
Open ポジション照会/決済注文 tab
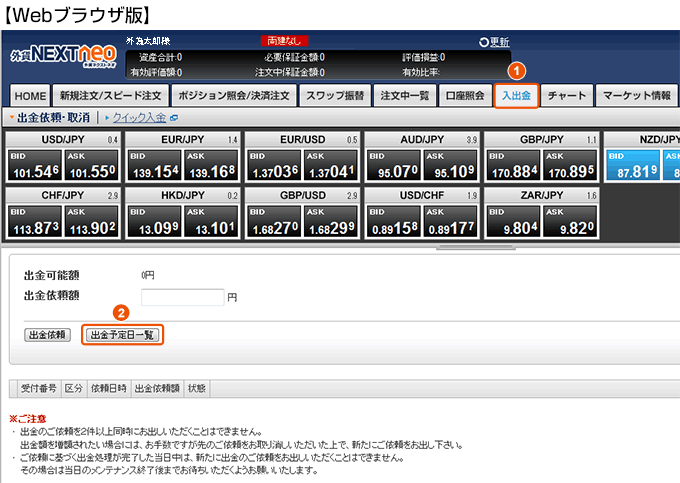click(x=233, y=96)
